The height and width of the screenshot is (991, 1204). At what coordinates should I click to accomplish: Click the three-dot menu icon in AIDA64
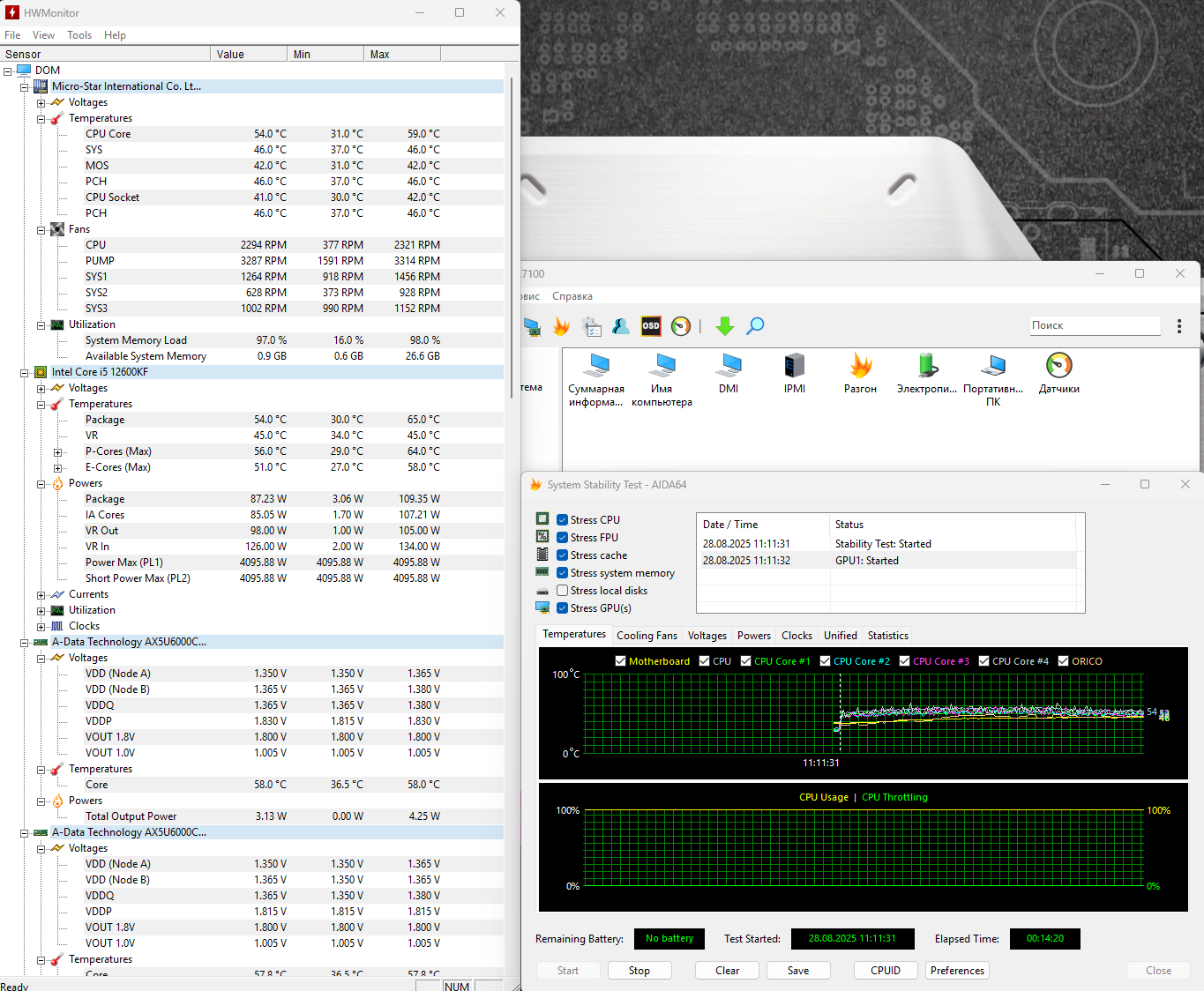pos(1179,326)
